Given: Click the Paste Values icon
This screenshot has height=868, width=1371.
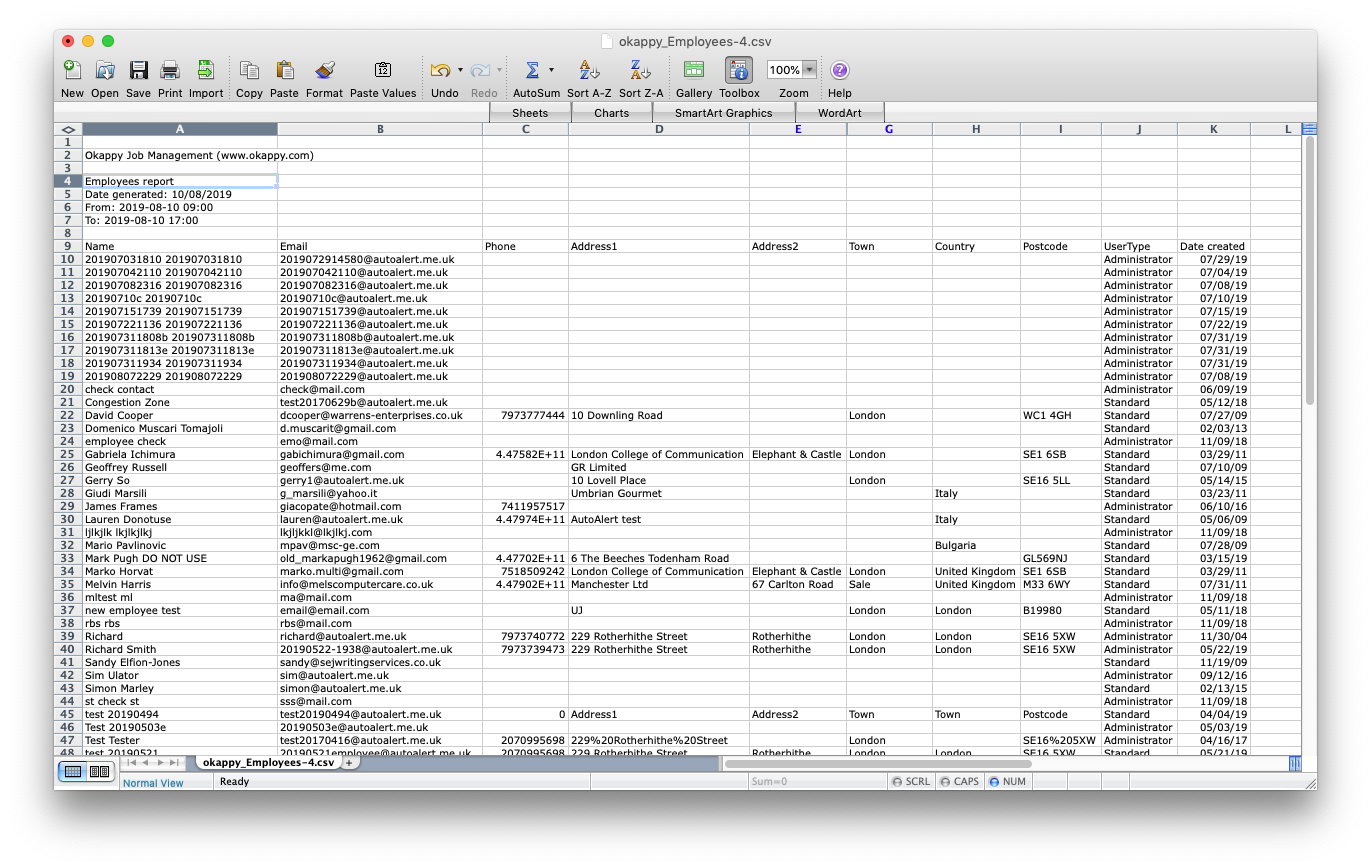Looking at the screenshot, I should coord(383,70).
